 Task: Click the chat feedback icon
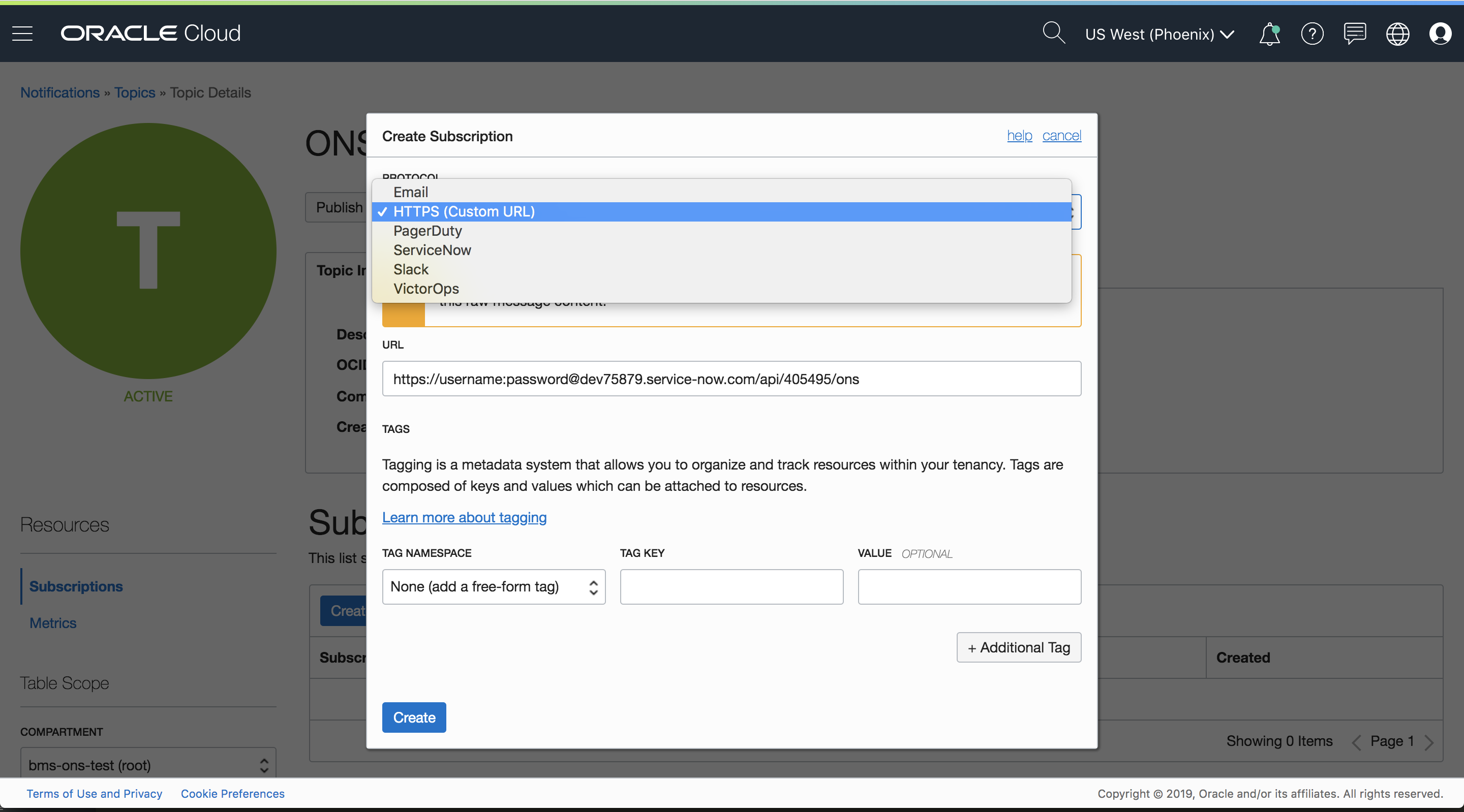1355,34
